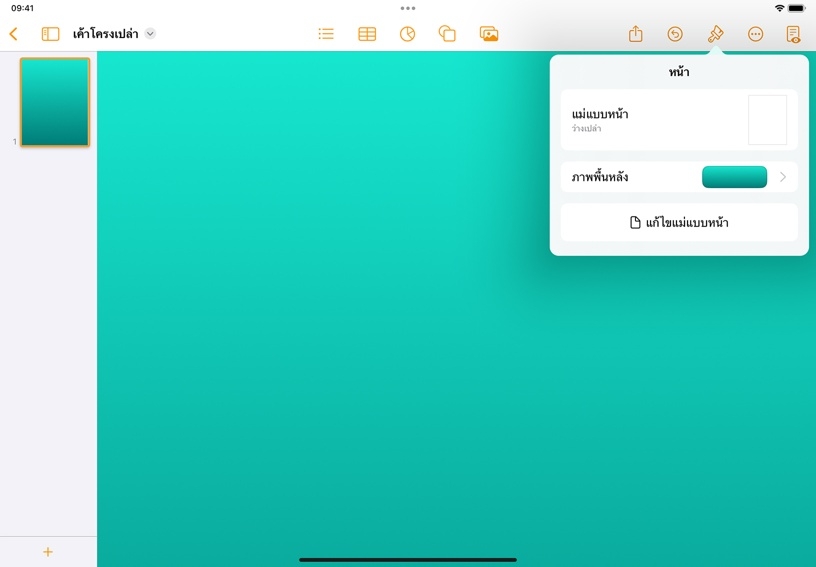Close the Format paintbrush panel
Screen dimensions: 816x567
pyautogui.click(x=715, y=34)
